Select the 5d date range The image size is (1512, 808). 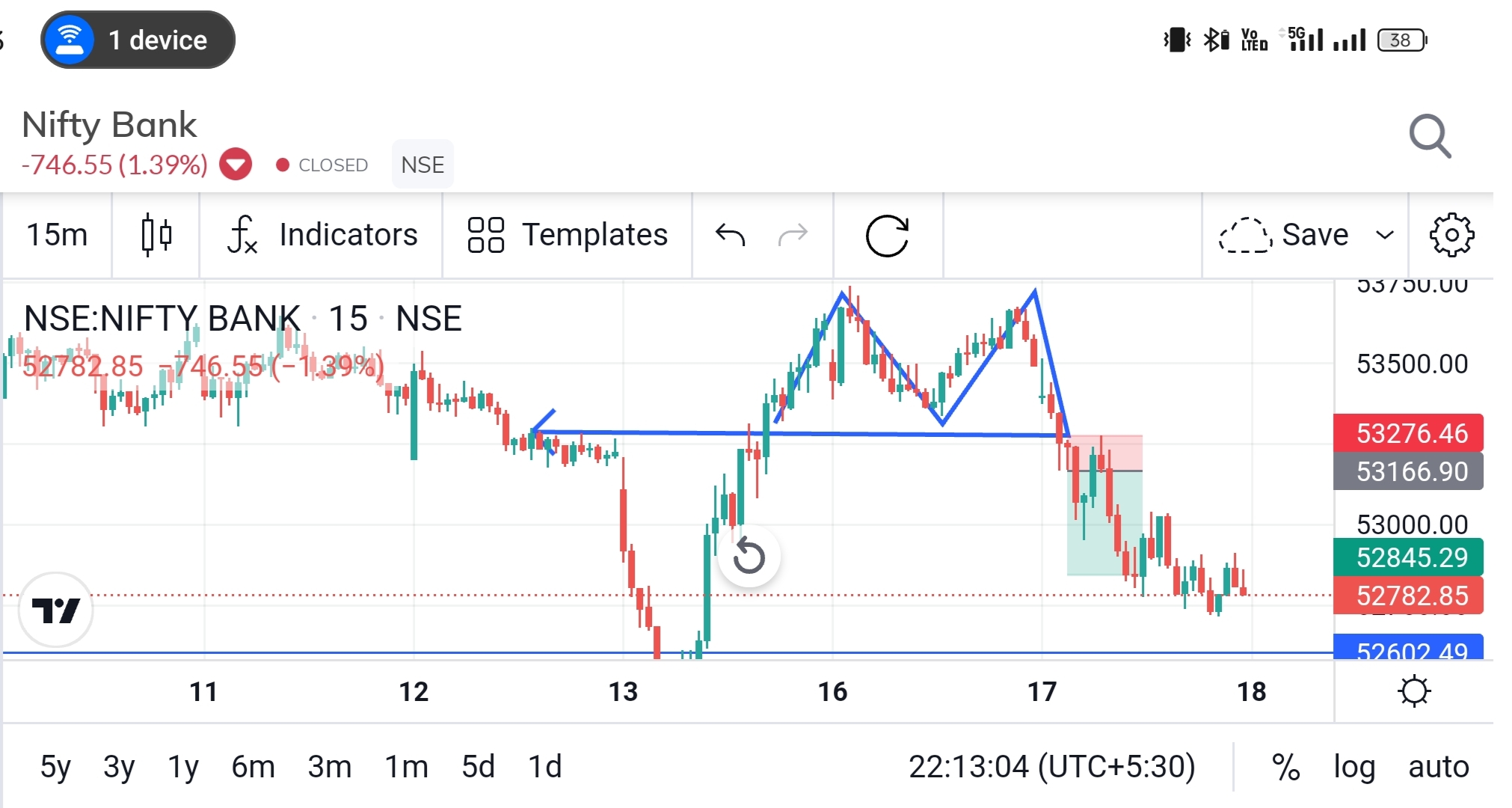(x=478, y=767)
